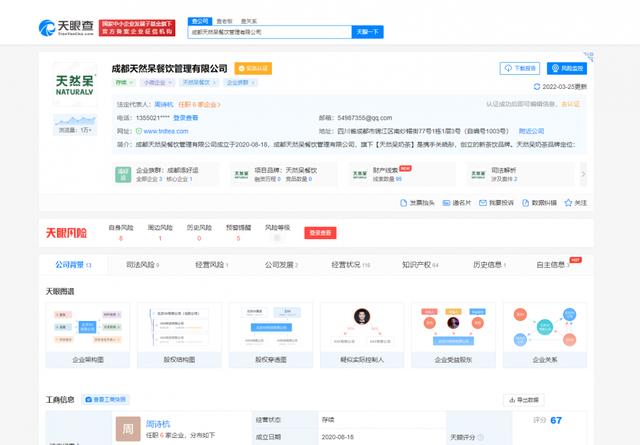Switch to the 经营风险 tab
Image resolution: width=640 pixels, height=445 pixels.
point(211,265)
